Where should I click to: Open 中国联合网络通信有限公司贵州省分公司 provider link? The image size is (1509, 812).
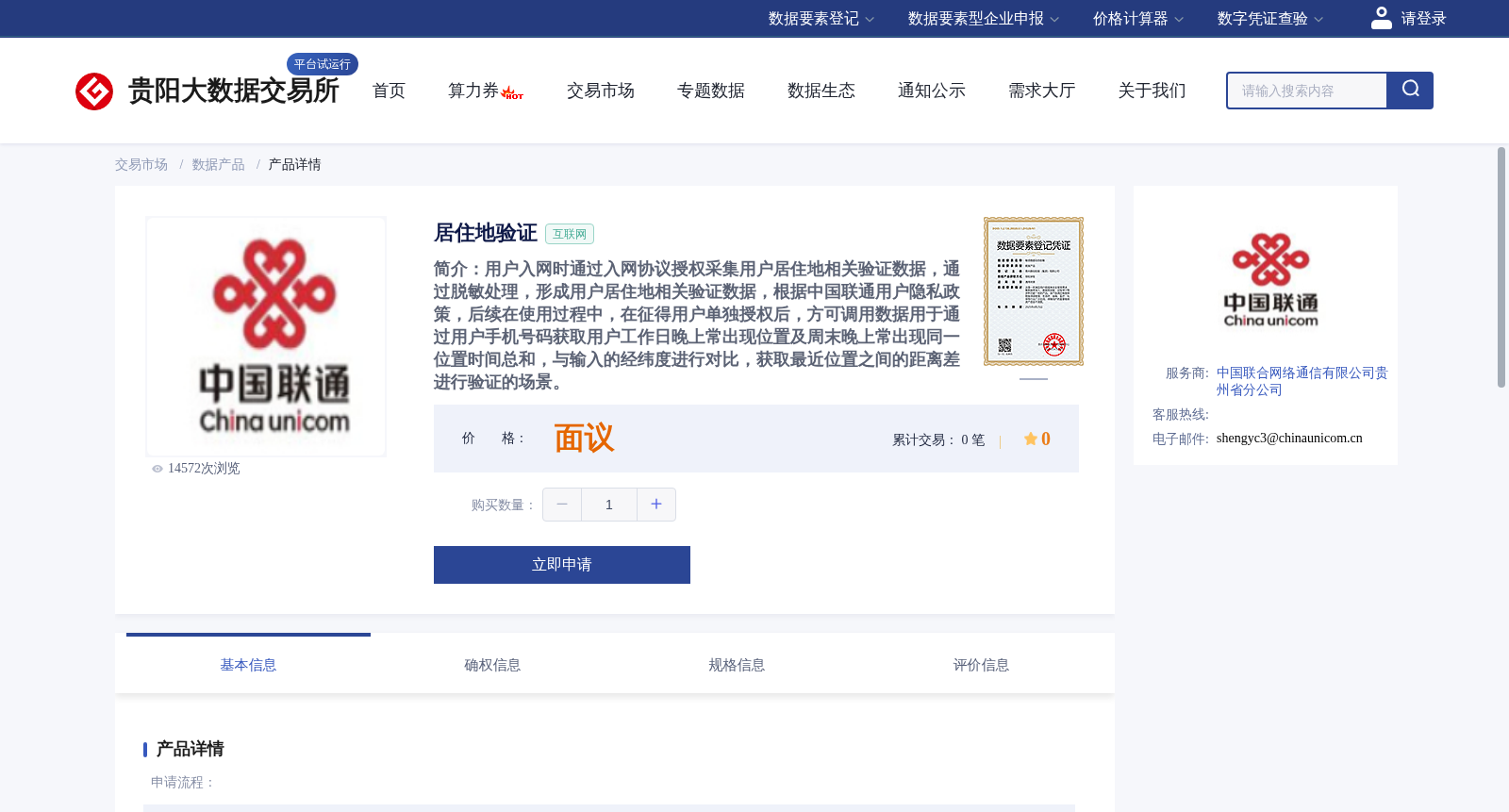(x=1302, y=381)
